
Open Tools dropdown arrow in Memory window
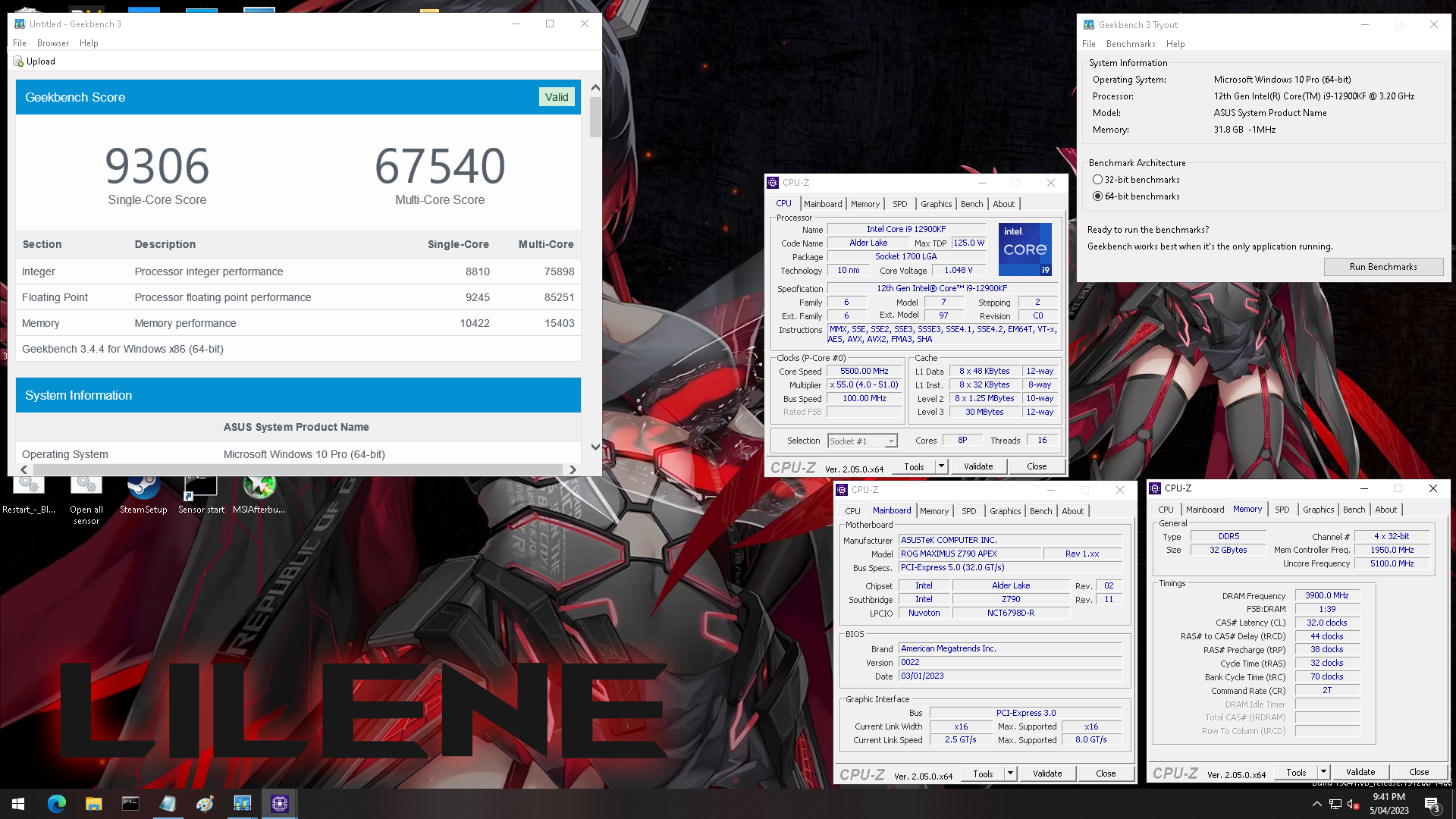coord(1324,772)
